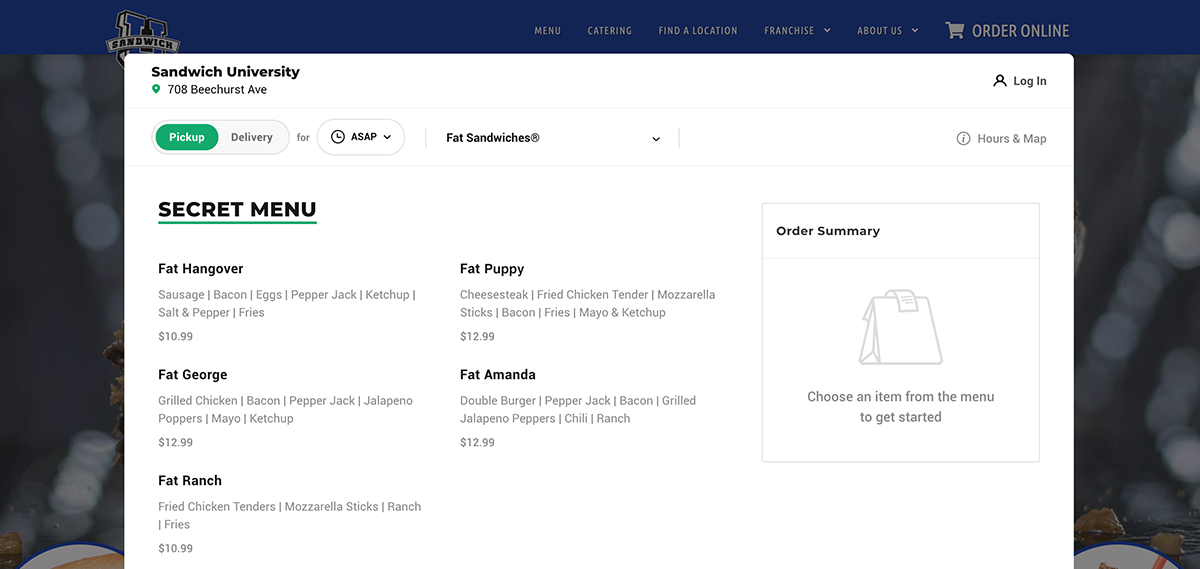Click the user profile icon
This screenshot has width=1200, height=569.
tap(999, 81)
